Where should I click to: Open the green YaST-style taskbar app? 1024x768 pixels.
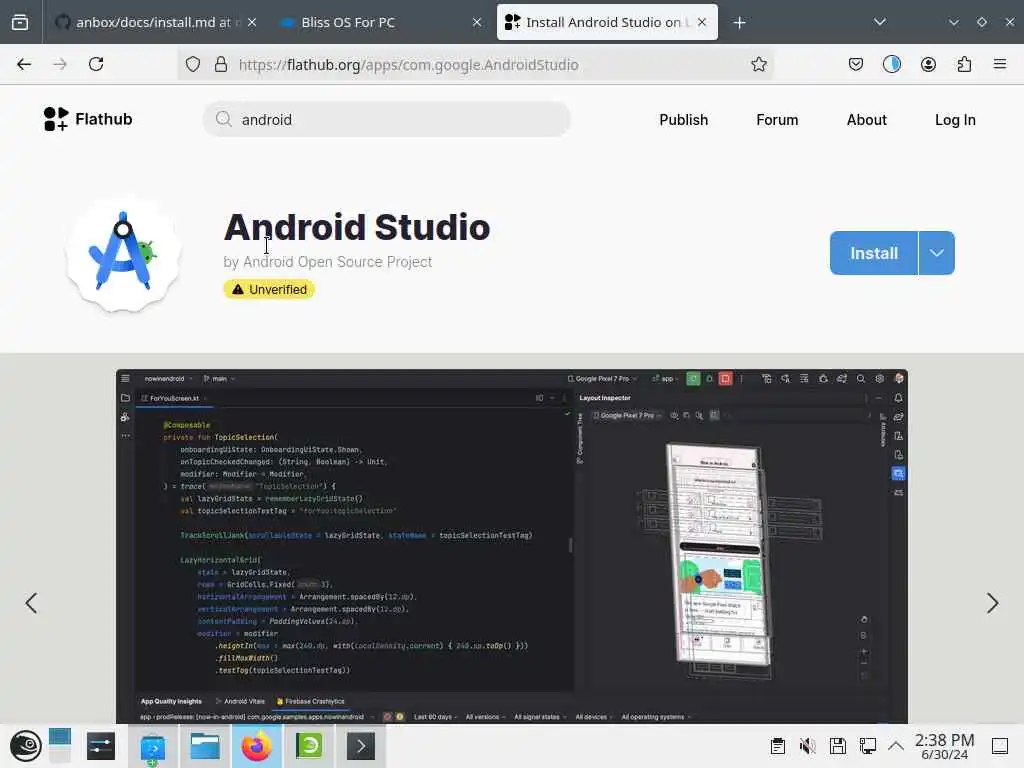309,746
